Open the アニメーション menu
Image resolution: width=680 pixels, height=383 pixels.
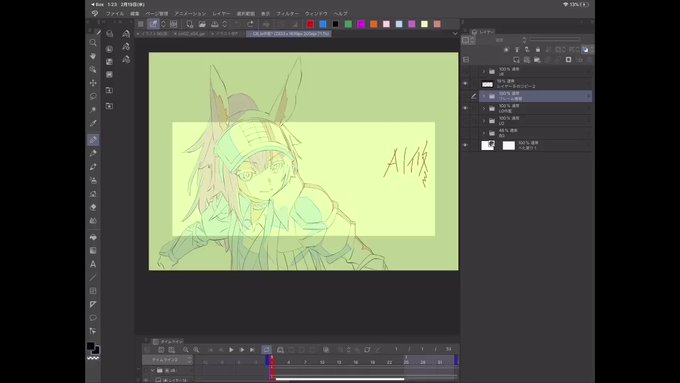(x=190, y=13)
